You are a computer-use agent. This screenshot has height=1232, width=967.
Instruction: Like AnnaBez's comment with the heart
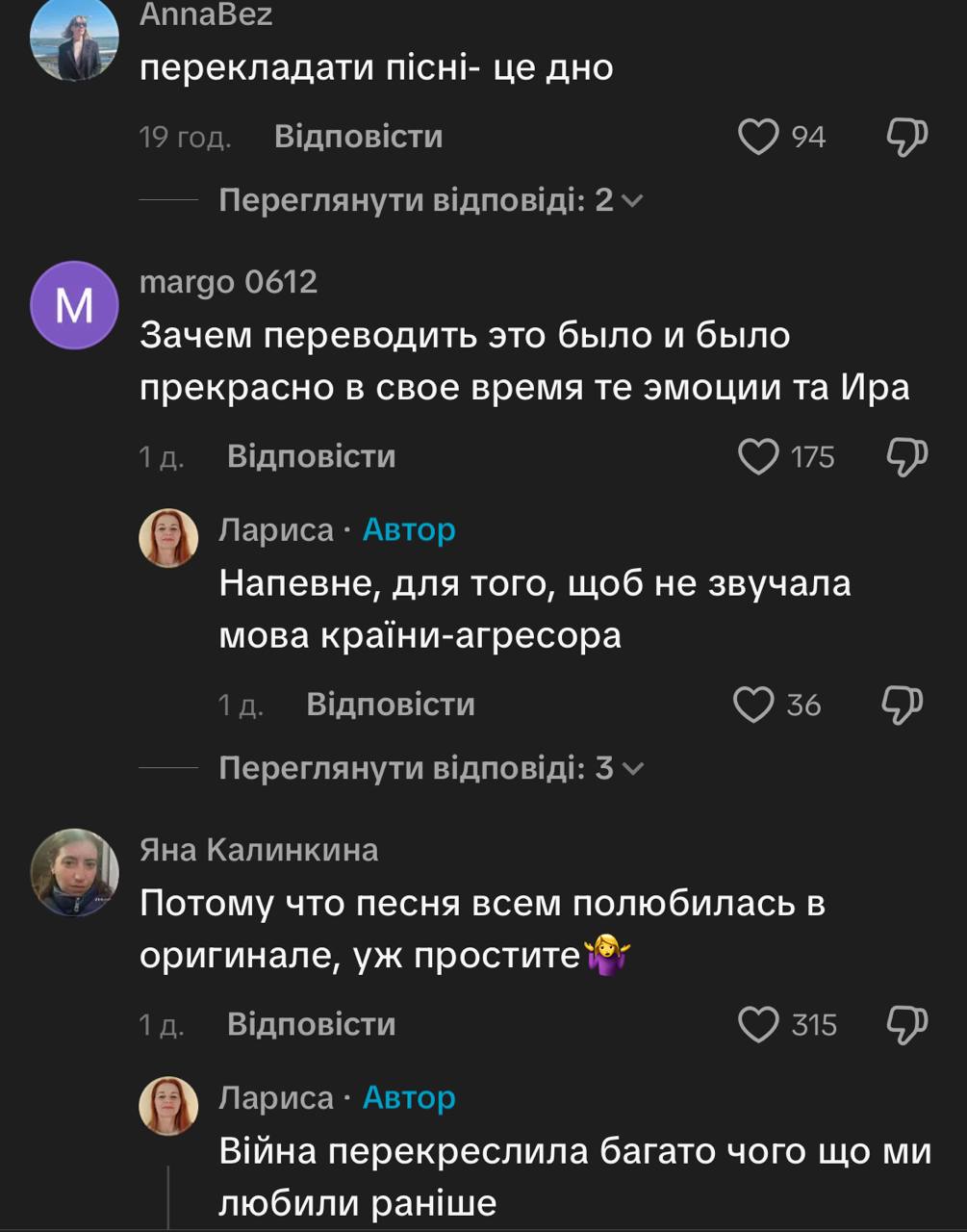coord(758,137)
